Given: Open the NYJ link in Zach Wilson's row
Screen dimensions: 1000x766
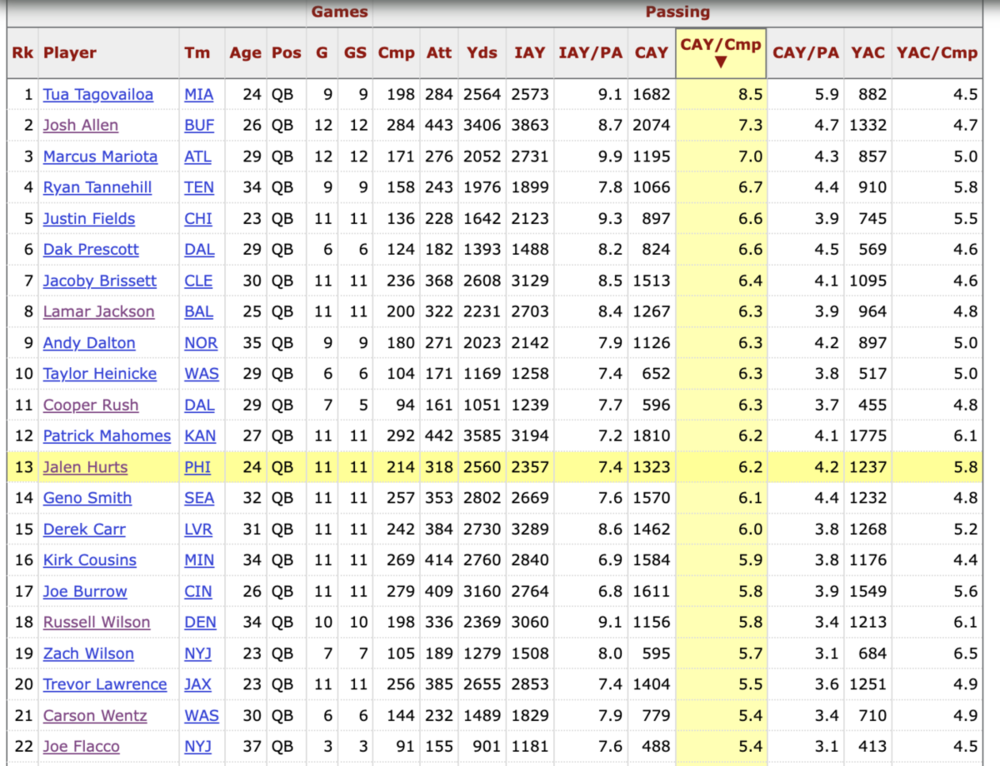Looking at the screenshot, I should [x=199, y=653].
